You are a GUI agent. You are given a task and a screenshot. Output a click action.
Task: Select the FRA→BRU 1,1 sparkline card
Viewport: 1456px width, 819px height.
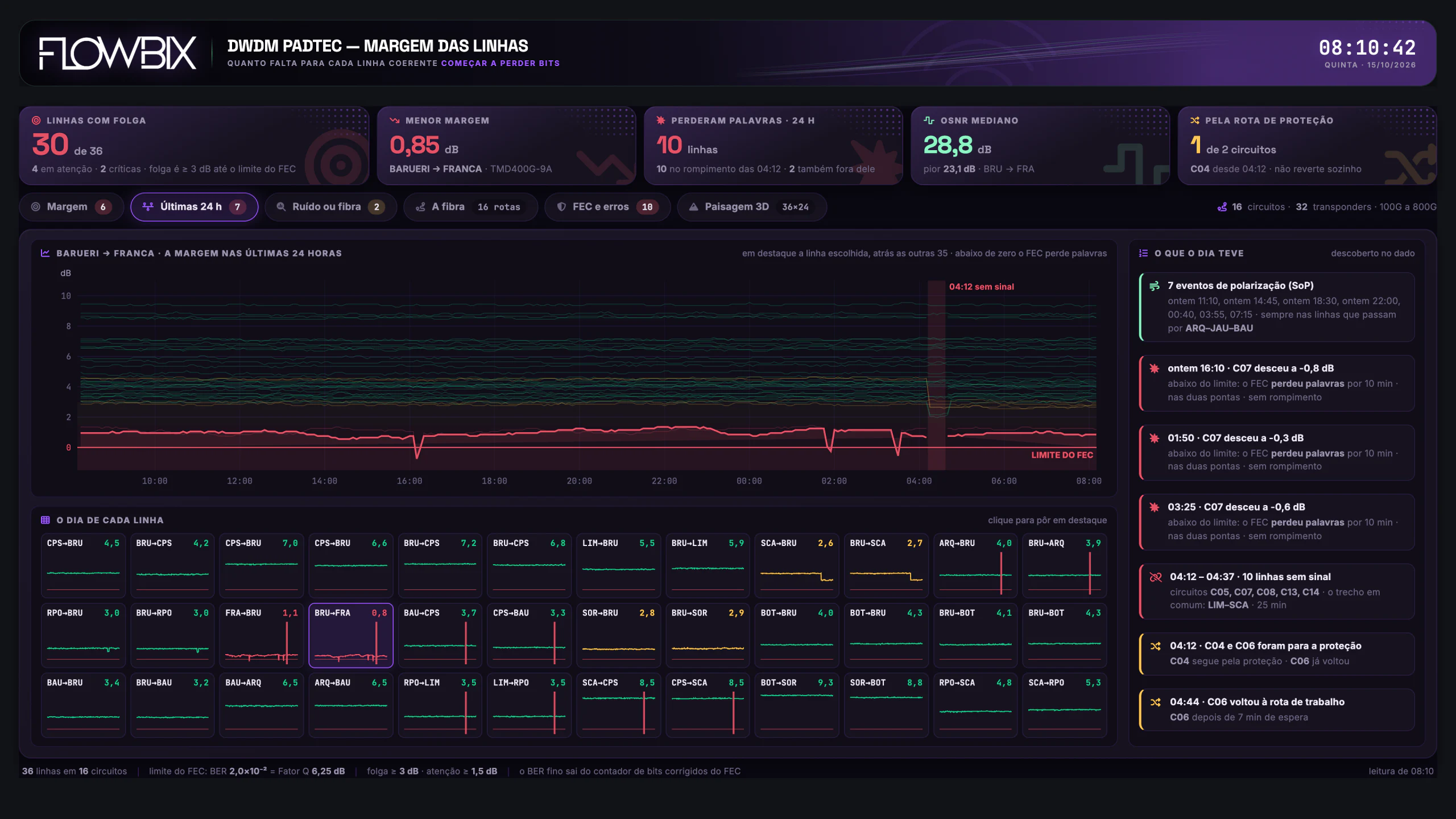click(262, 635)
